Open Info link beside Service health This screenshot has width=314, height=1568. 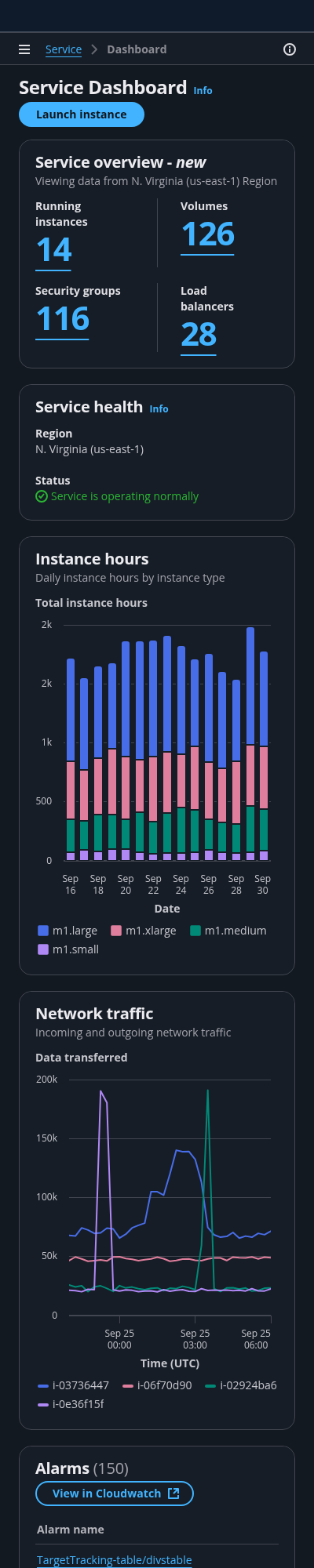click(159, 409)
